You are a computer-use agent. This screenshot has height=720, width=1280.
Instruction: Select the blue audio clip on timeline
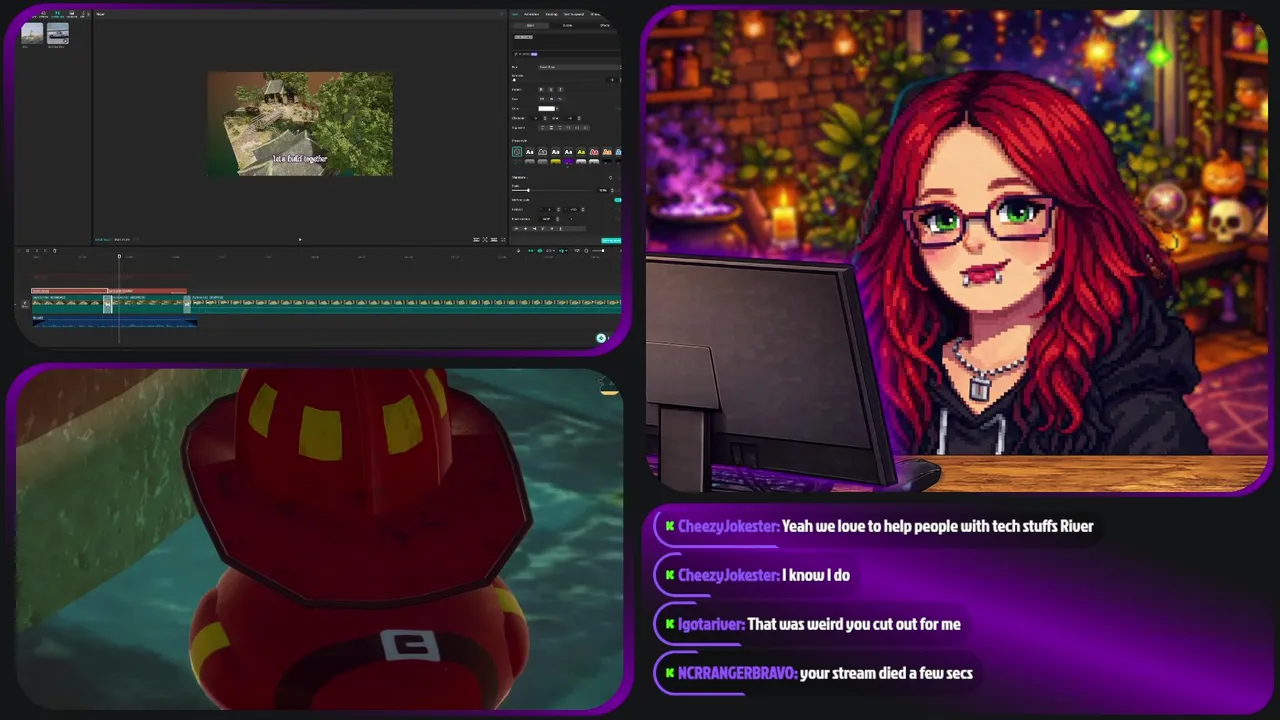pyautogui.click(x=114, y=321)
